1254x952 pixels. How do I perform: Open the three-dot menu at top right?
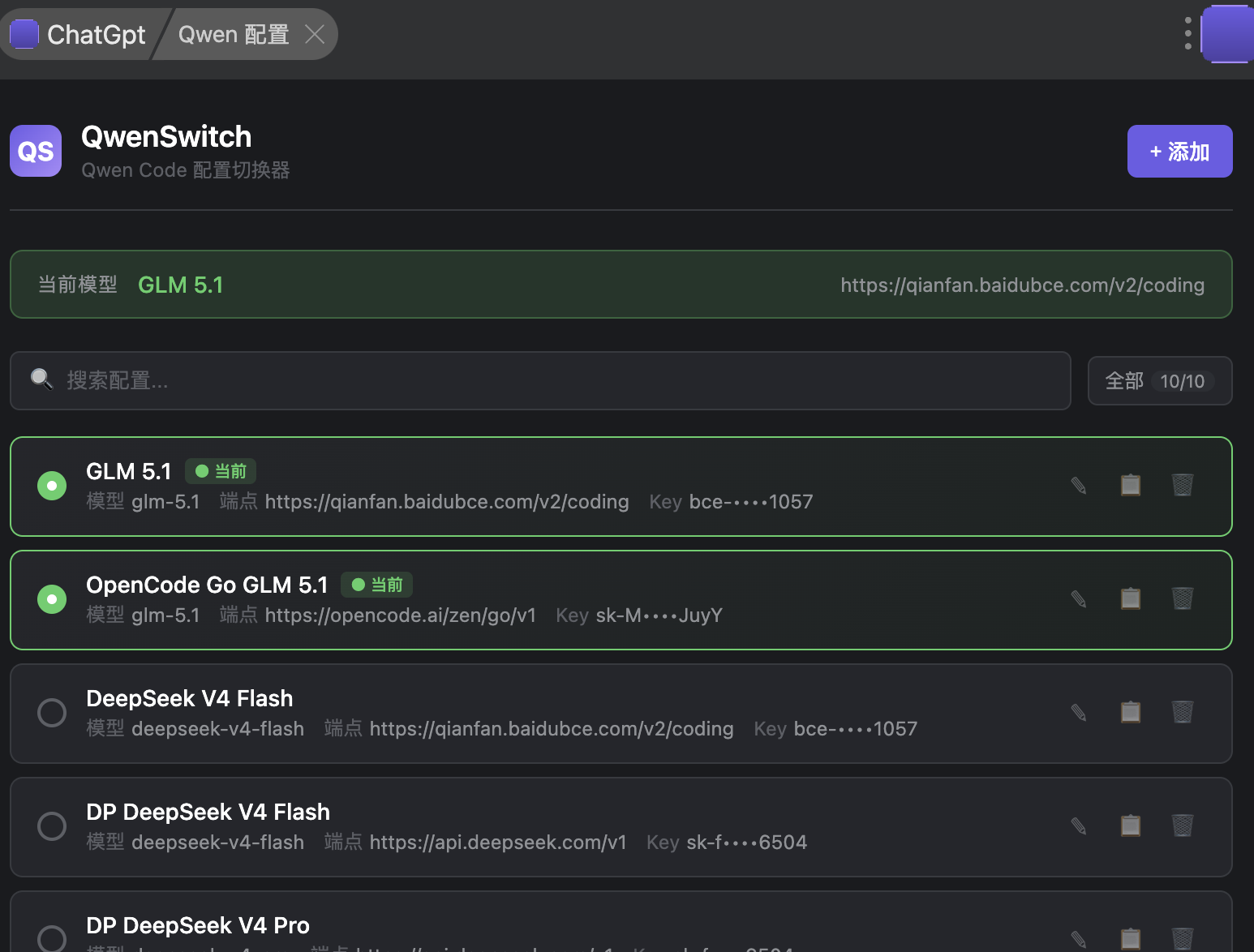tap(1188, 34)
